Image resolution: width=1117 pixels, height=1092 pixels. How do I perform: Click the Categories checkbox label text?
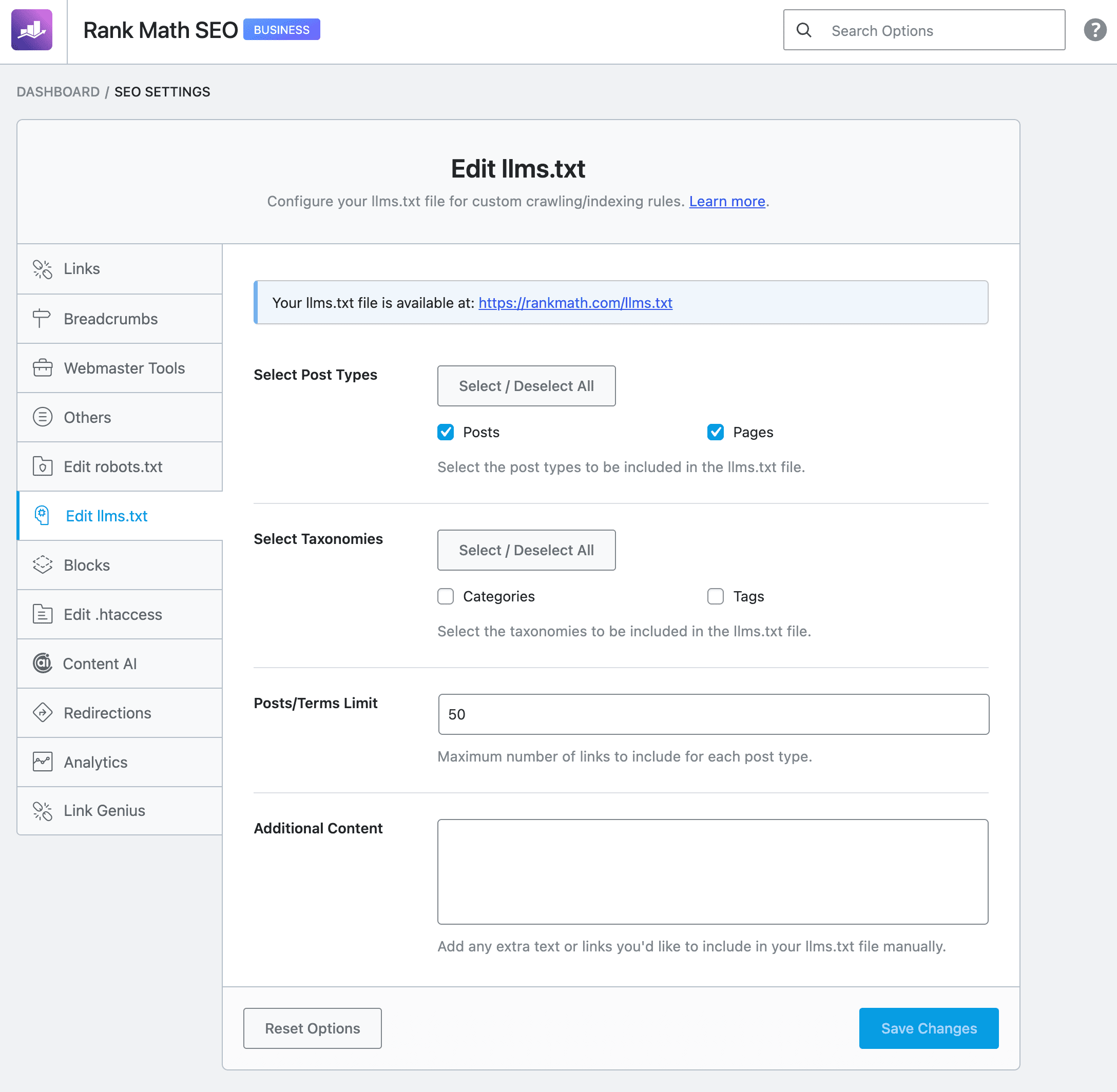(x=499, y=596)
